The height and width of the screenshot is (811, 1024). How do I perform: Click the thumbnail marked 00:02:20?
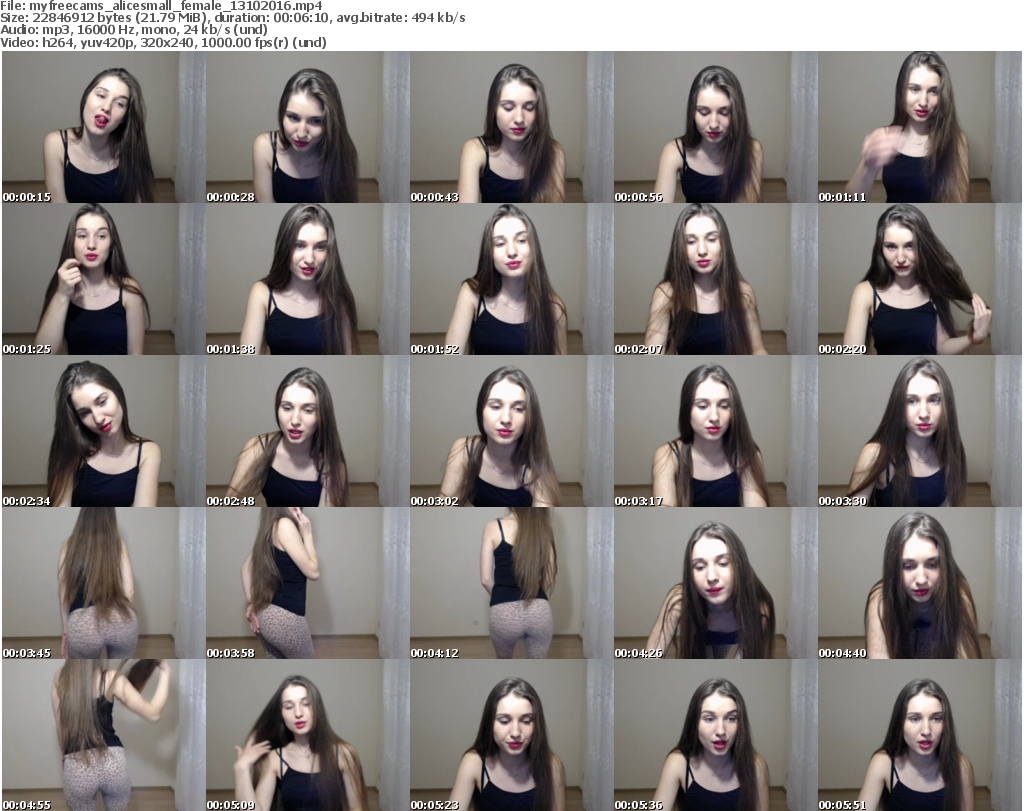coord(919,279)
